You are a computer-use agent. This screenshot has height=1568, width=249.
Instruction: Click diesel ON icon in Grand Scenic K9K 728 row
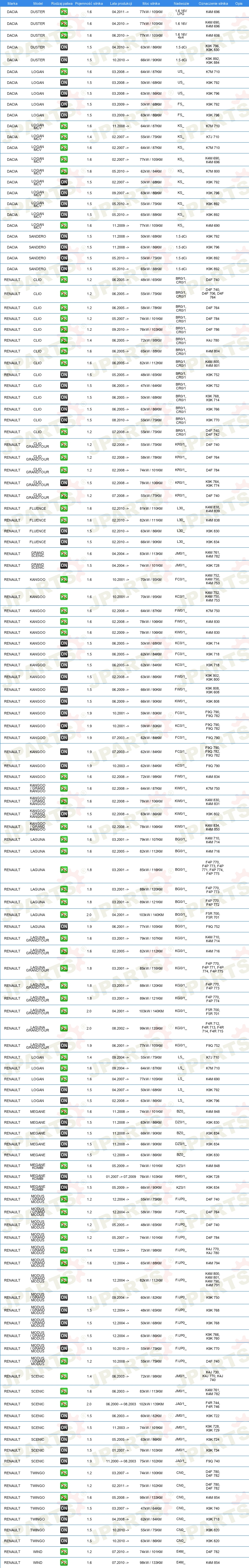click(64, 566)
